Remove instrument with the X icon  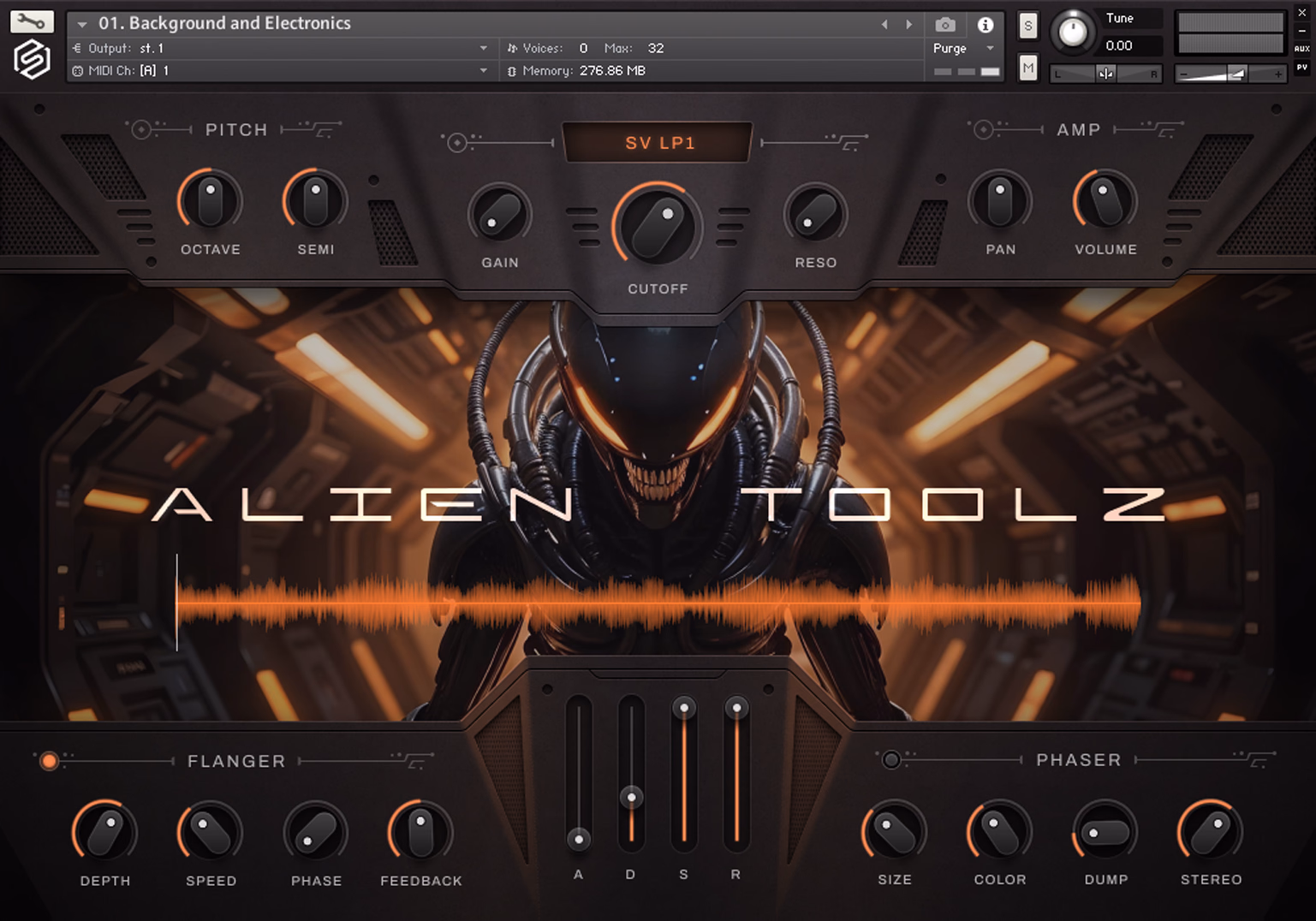(x=1301, y=13)
